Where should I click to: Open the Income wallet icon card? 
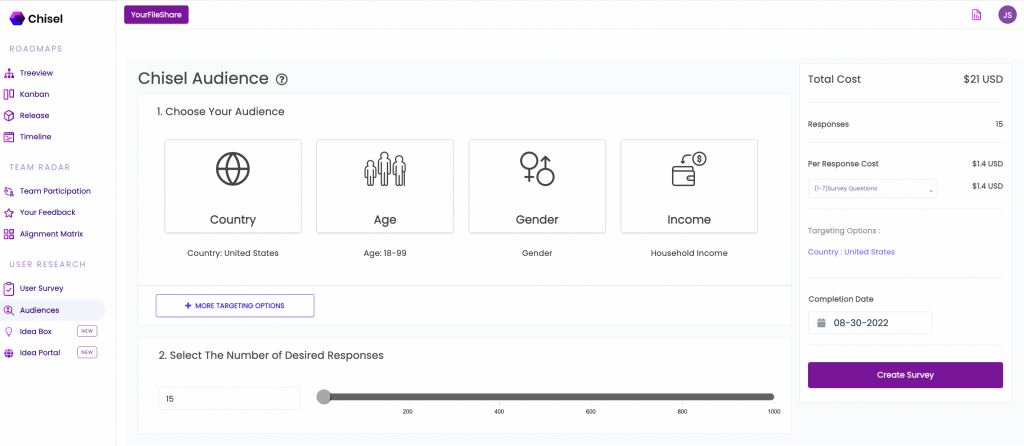(689, 186)
